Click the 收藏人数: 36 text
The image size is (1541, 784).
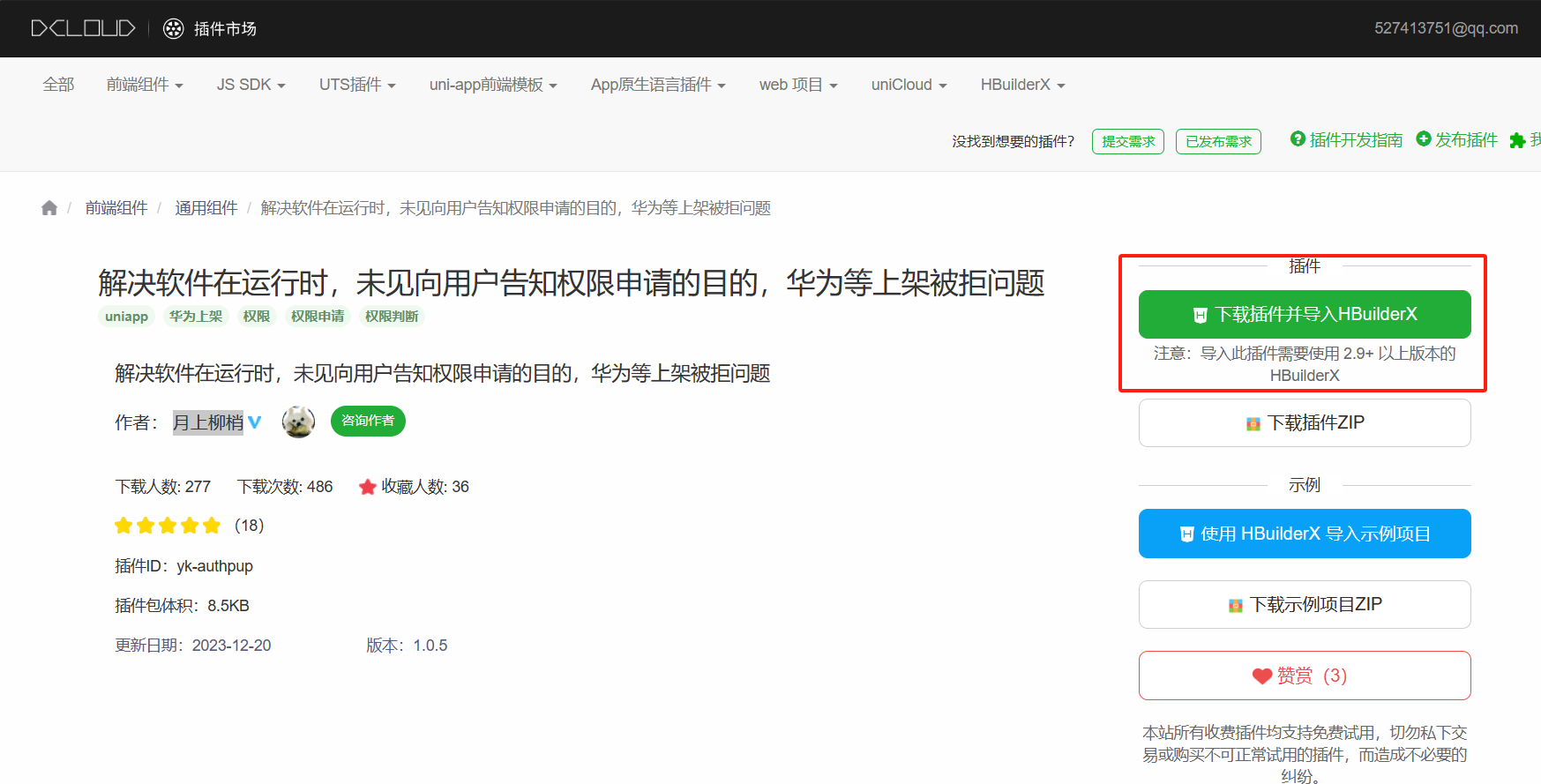(x=425, y=487)
